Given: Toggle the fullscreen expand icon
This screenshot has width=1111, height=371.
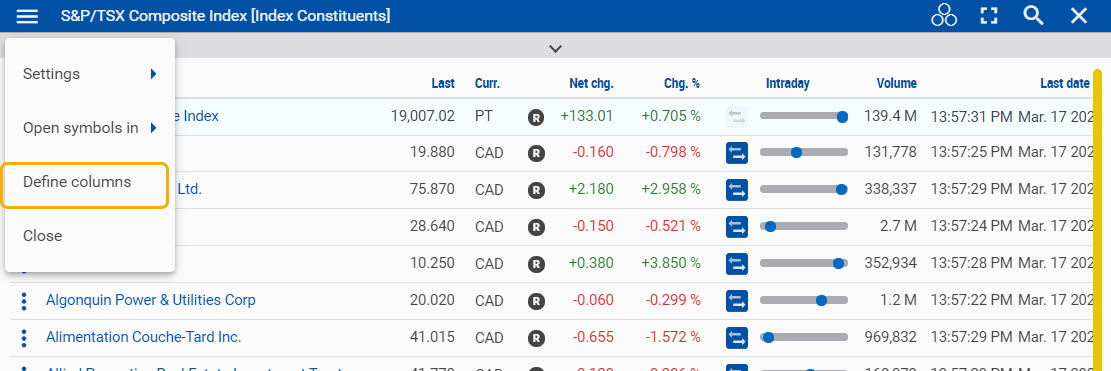Looking at the screenshot, I should point(989,16).
